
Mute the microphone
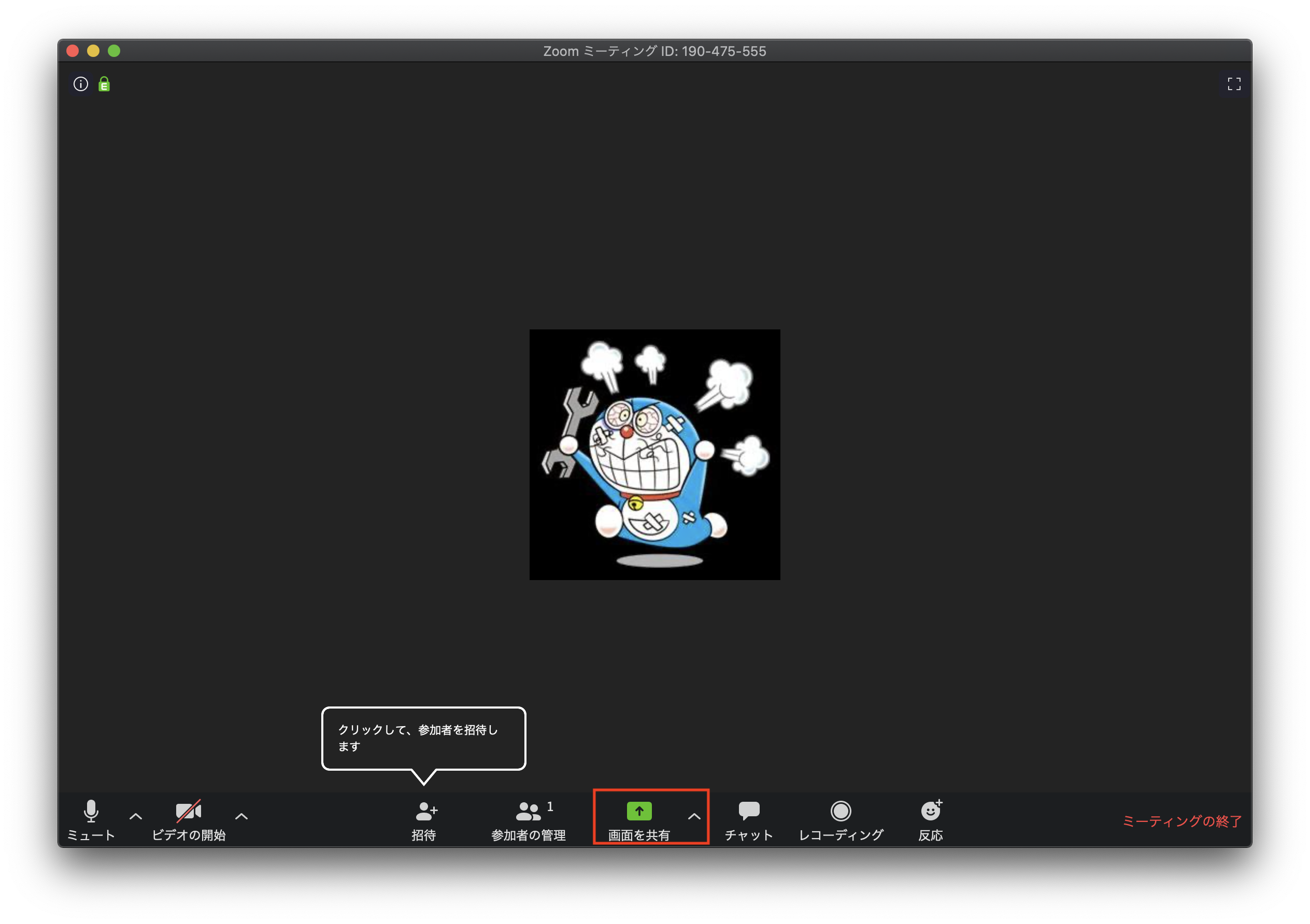pyautogui.click(x=91, y=820)
